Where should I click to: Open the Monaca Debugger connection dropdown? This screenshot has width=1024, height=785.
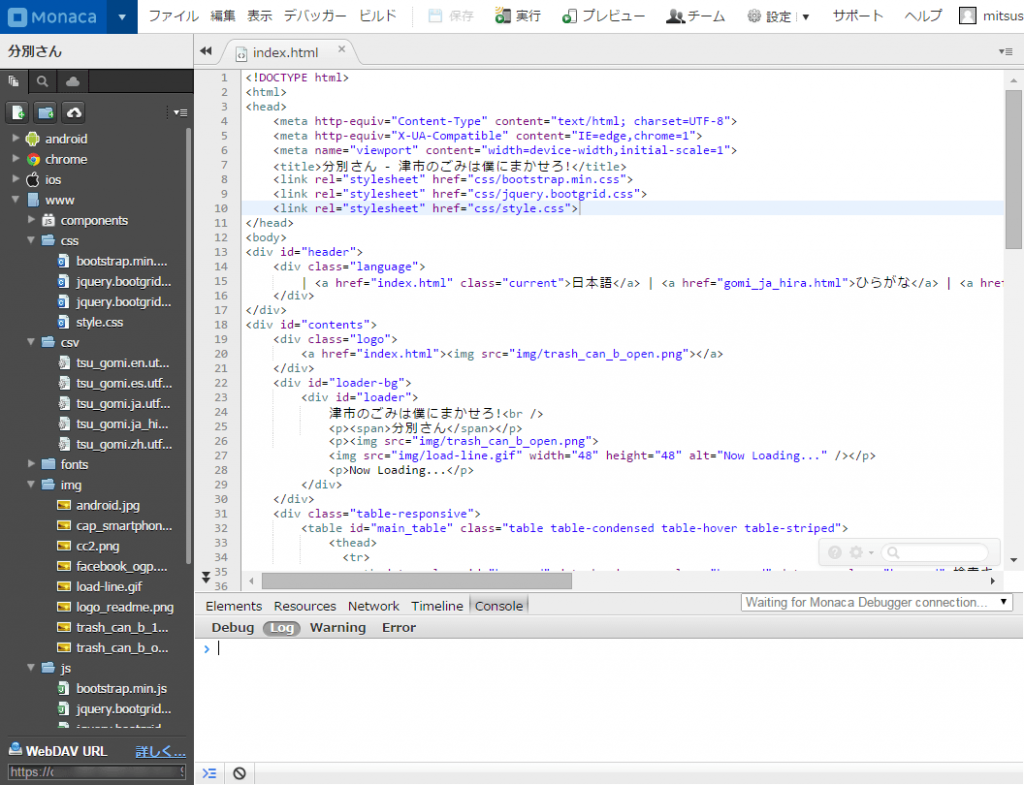point(876,602)
